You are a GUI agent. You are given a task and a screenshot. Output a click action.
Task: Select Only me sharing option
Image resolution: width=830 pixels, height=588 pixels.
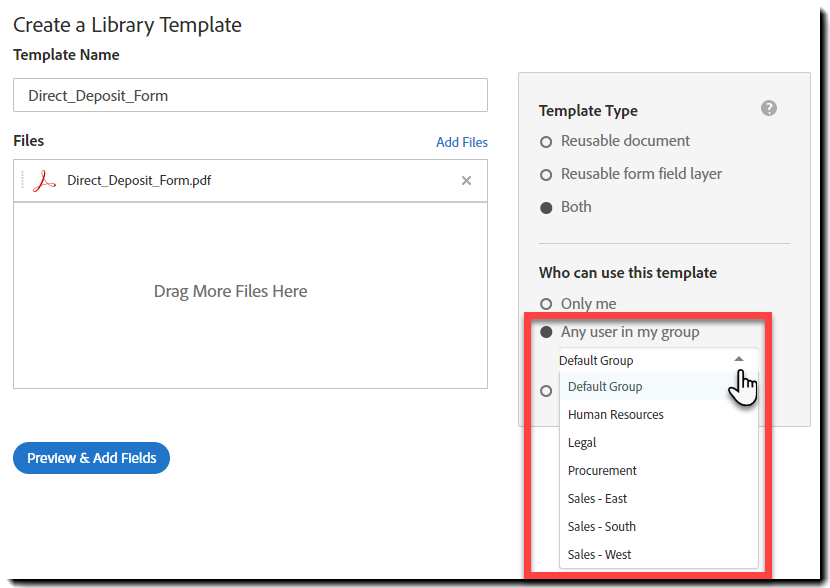(546, 304)
